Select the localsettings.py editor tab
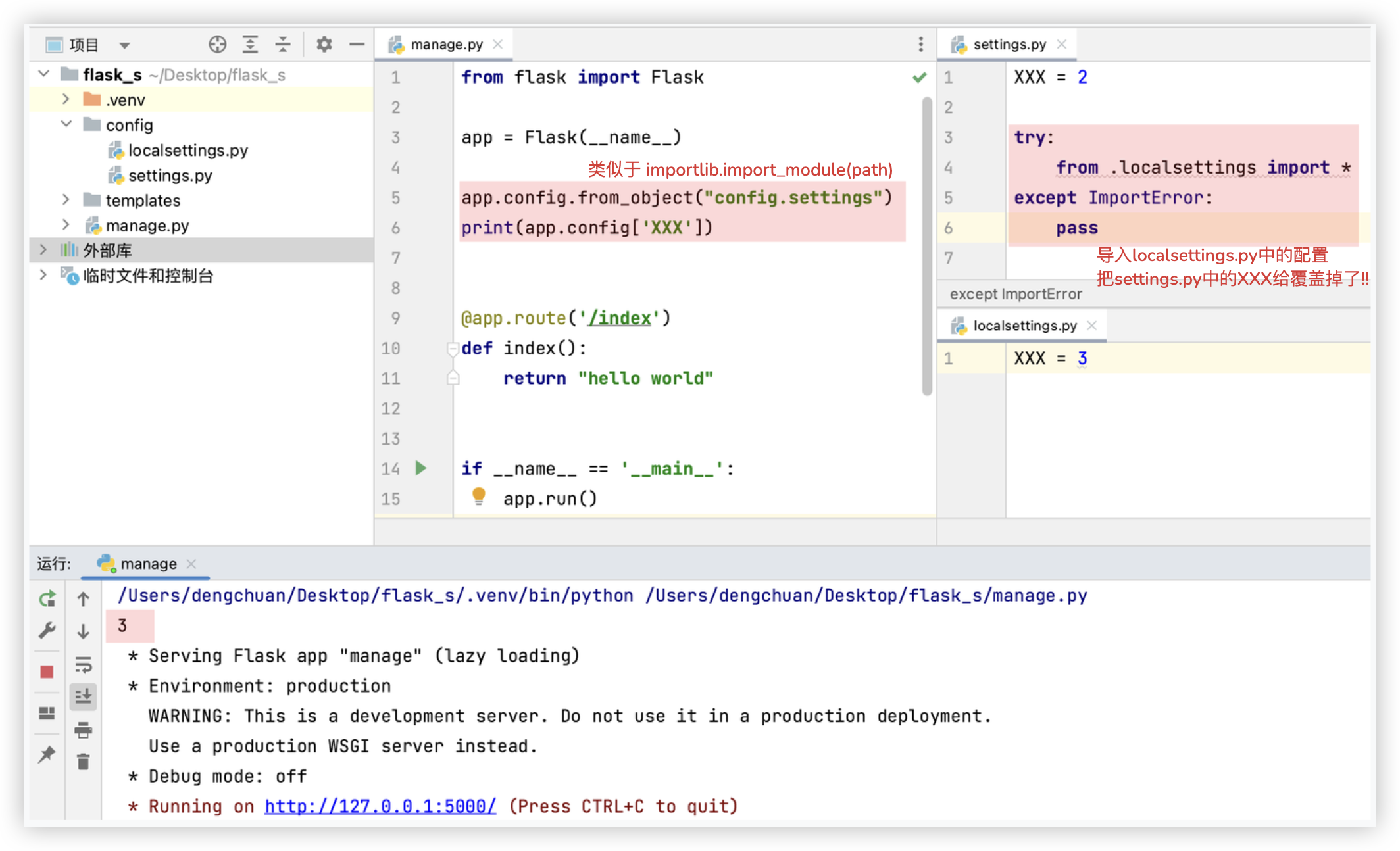This screenshot has height=851, width=1400. tap(1024, 326)
